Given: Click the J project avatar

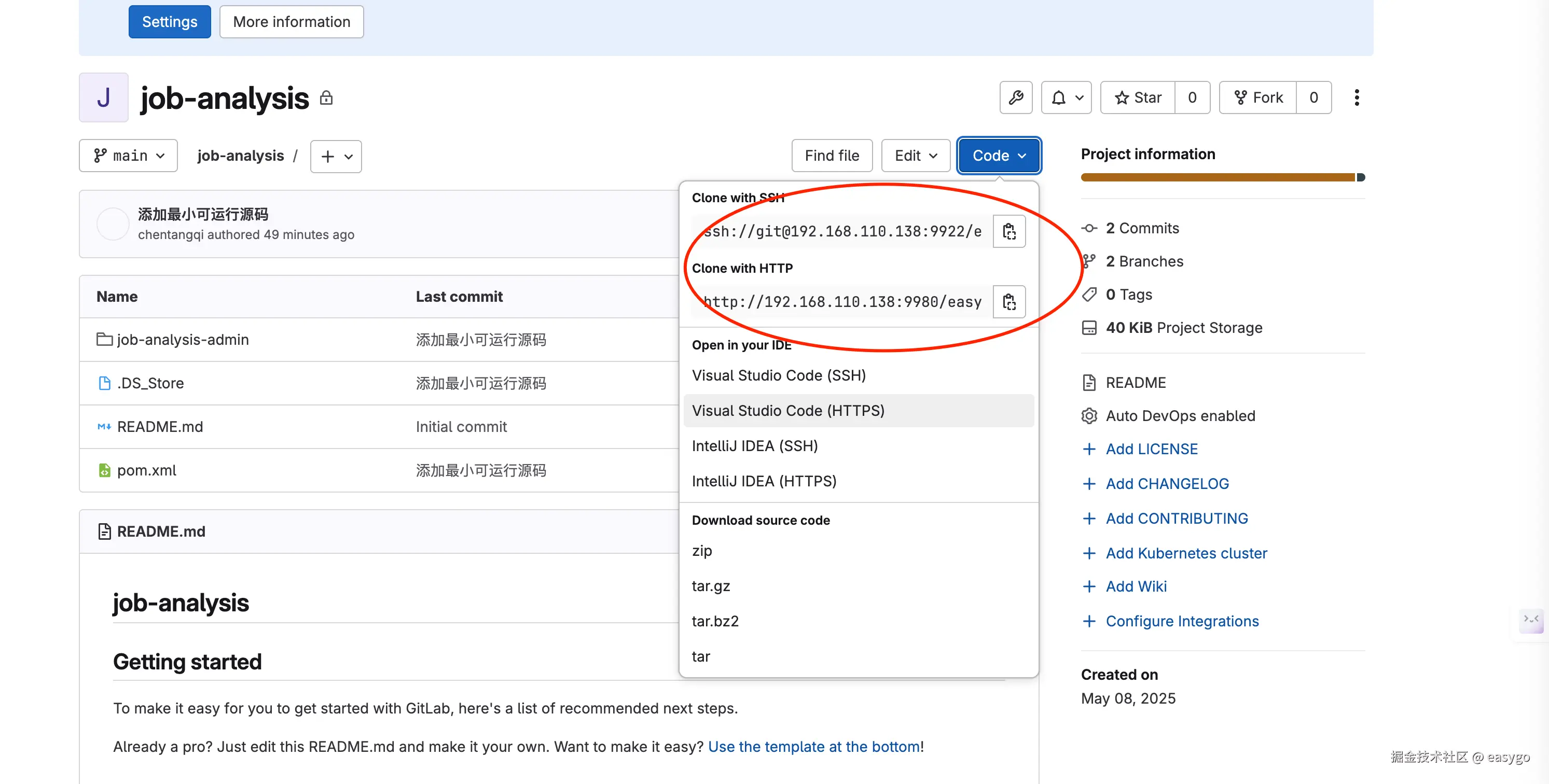Looking at the screenshot, I should 103,97.
